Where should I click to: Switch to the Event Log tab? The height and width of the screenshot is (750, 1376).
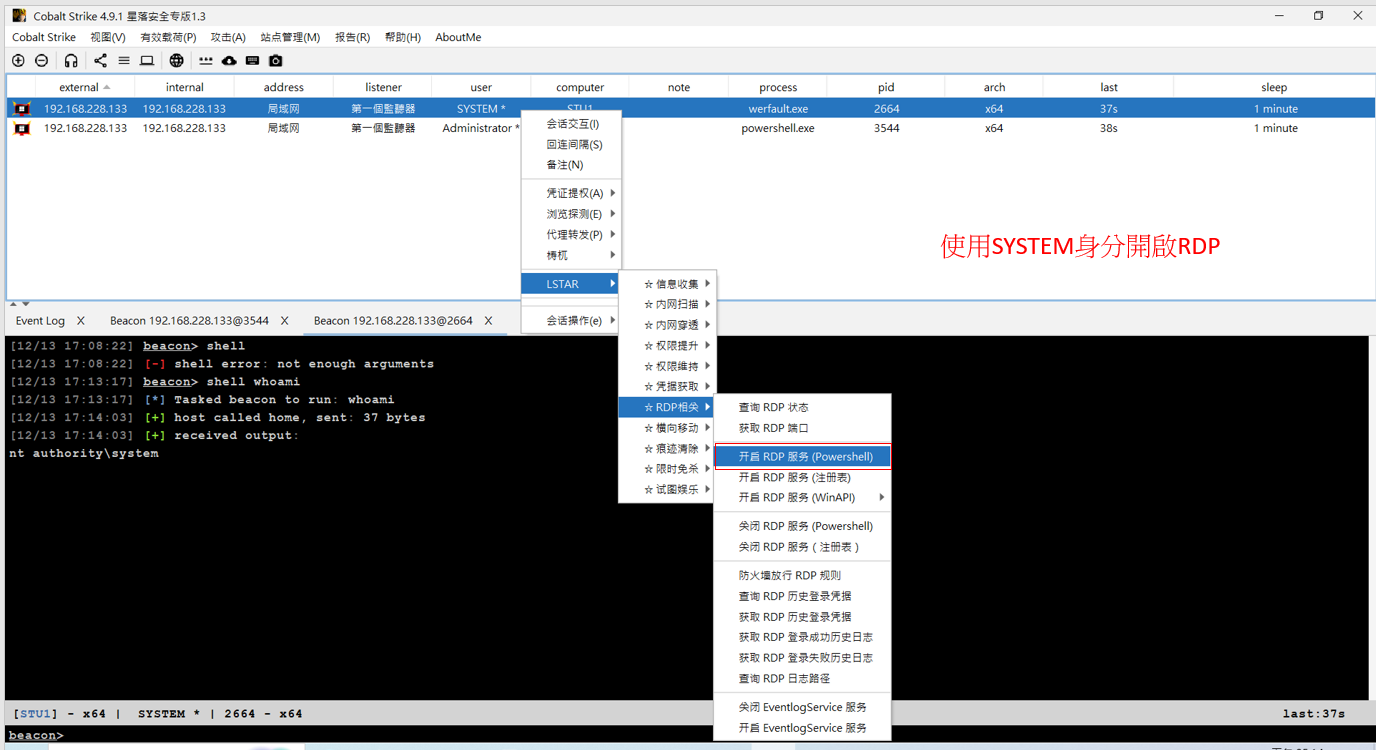pos(40,321)
